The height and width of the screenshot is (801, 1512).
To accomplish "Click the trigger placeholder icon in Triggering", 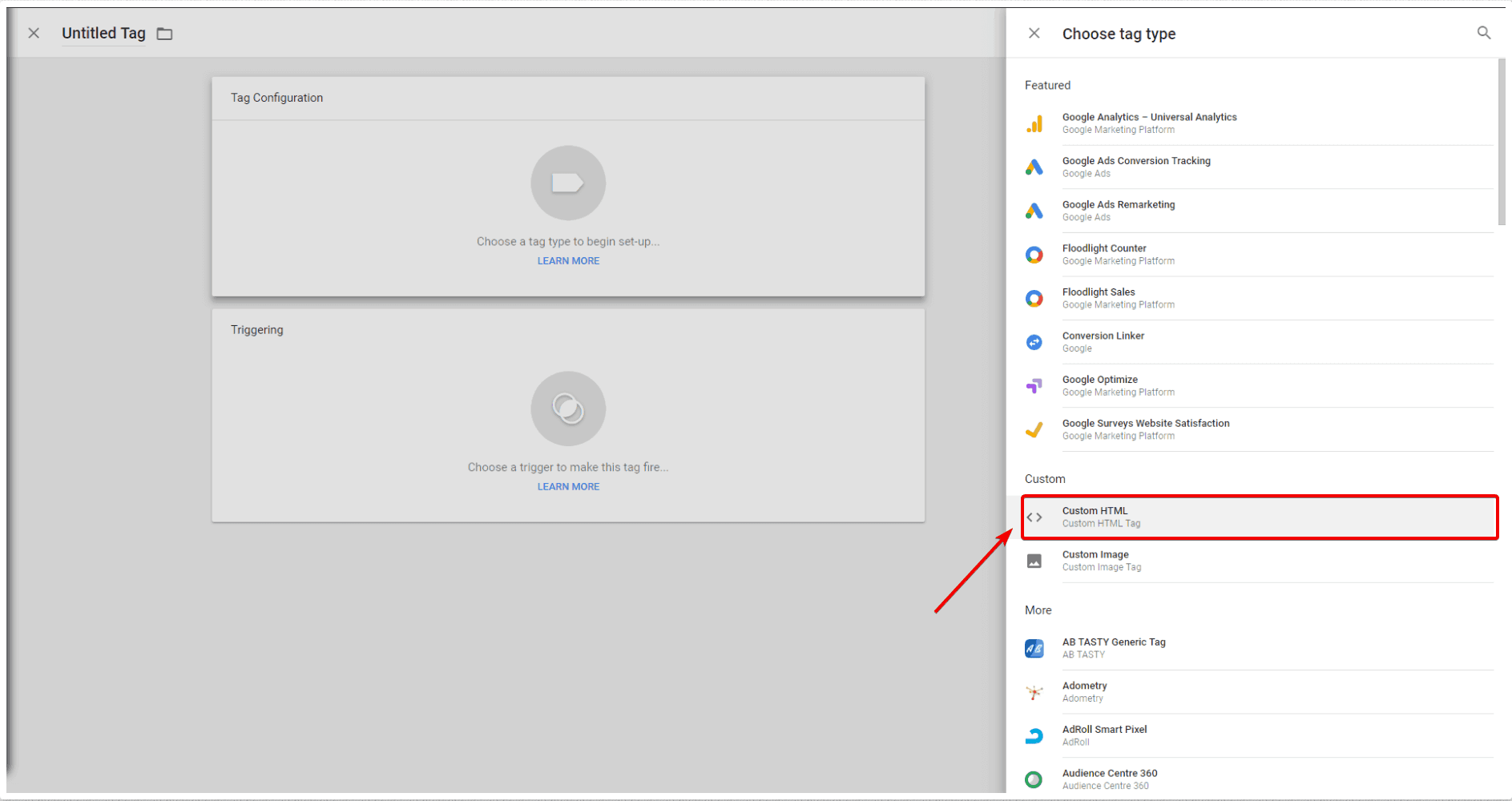I will pyautogui.click(x=568, y=409).
